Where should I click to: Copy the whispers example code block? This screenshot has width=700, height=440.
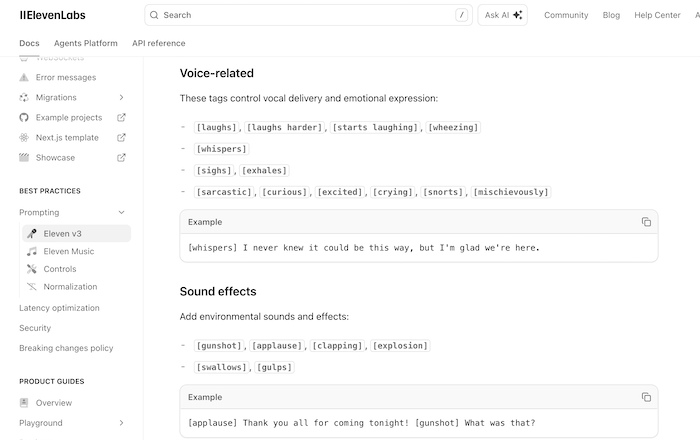pyautogui.click(x=646, y=222)
